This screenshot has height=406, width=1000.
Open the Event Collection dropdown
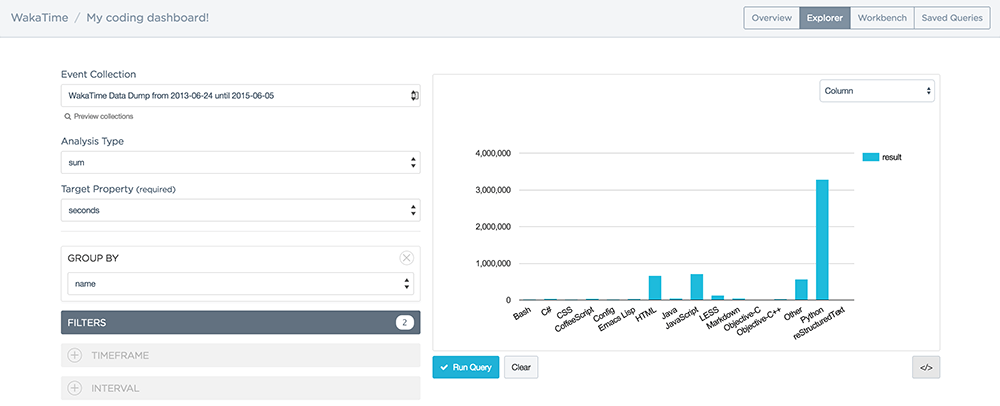pos(240,95)
